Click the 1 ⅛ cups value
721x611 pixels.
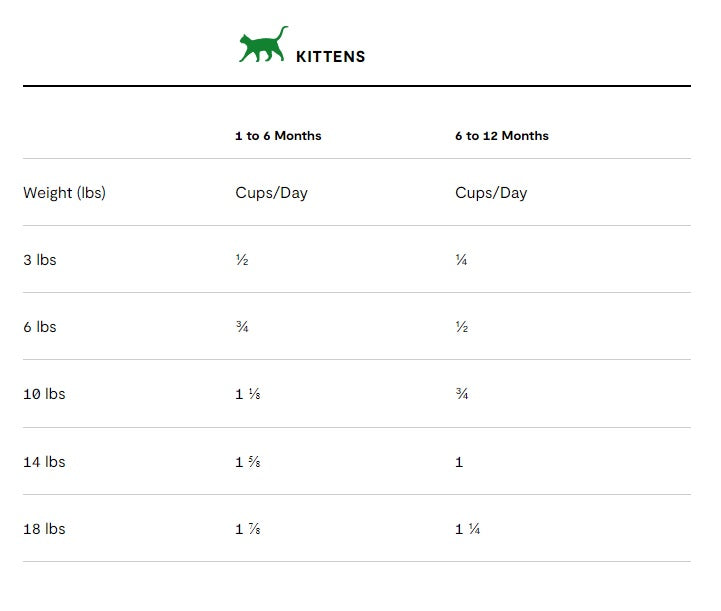(247, 394)
